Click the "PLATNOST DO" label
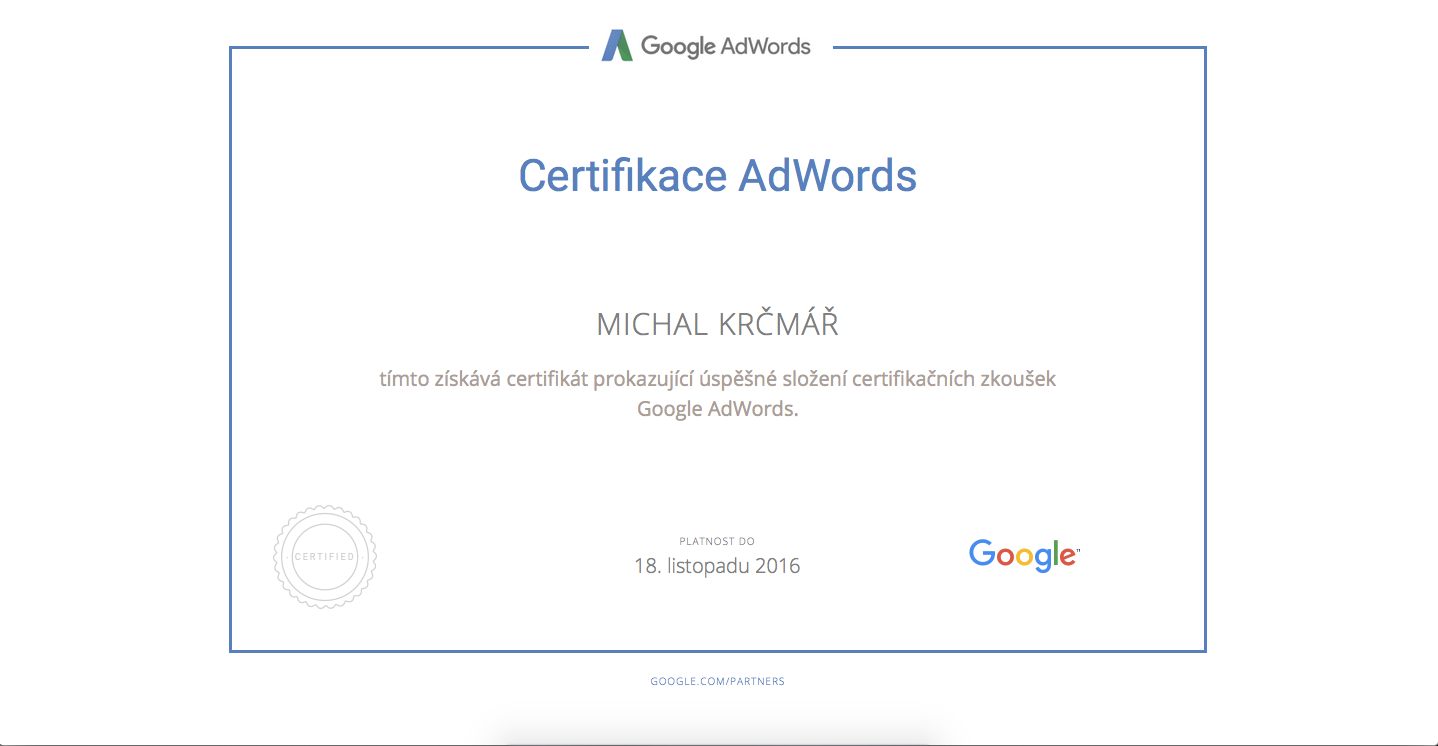 (x=717, y=541)
